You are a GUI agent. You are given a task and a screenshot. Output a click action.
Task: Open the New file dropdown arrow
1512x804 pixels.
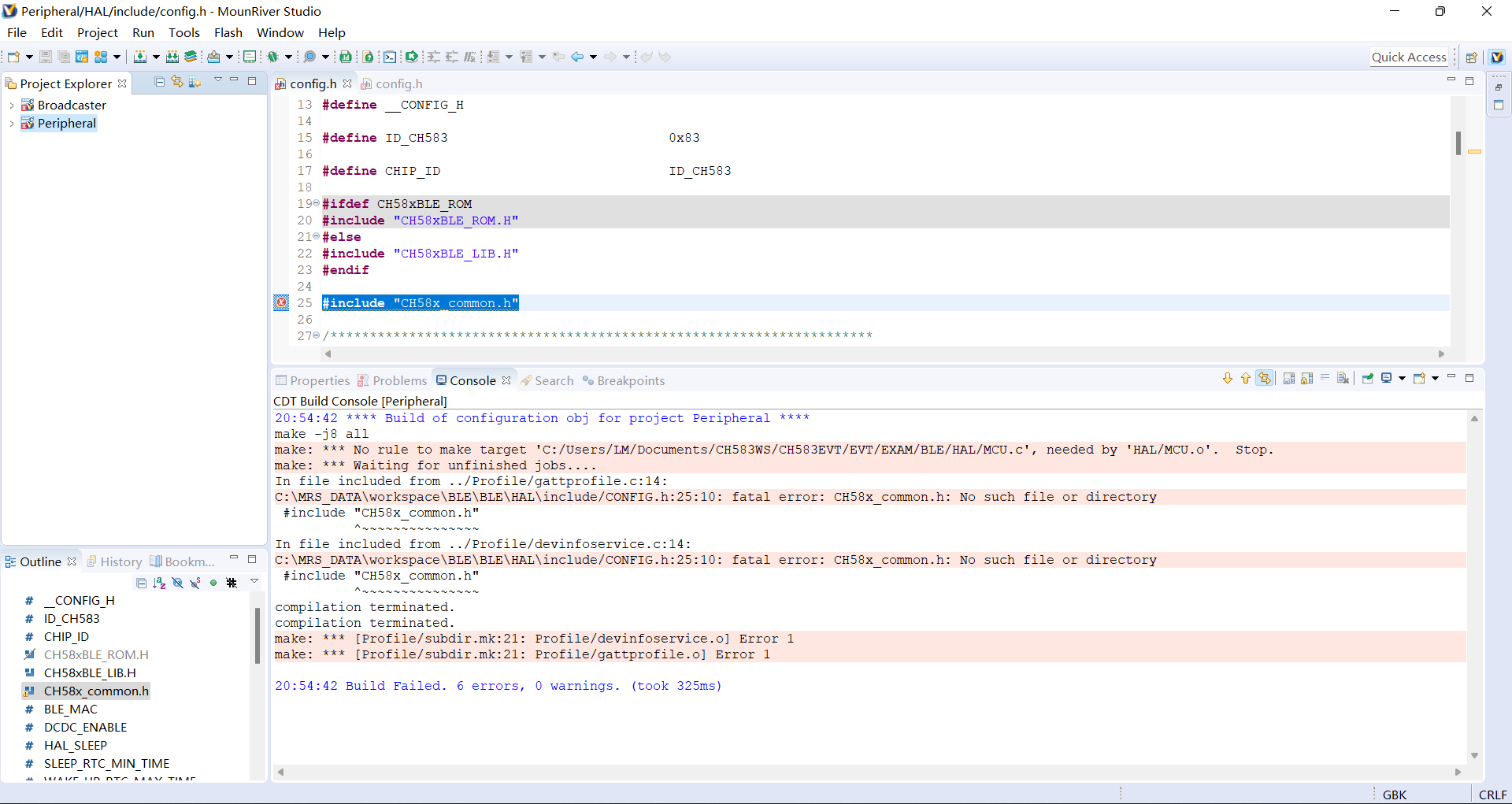pyautogui.click(x=29, y=57)
